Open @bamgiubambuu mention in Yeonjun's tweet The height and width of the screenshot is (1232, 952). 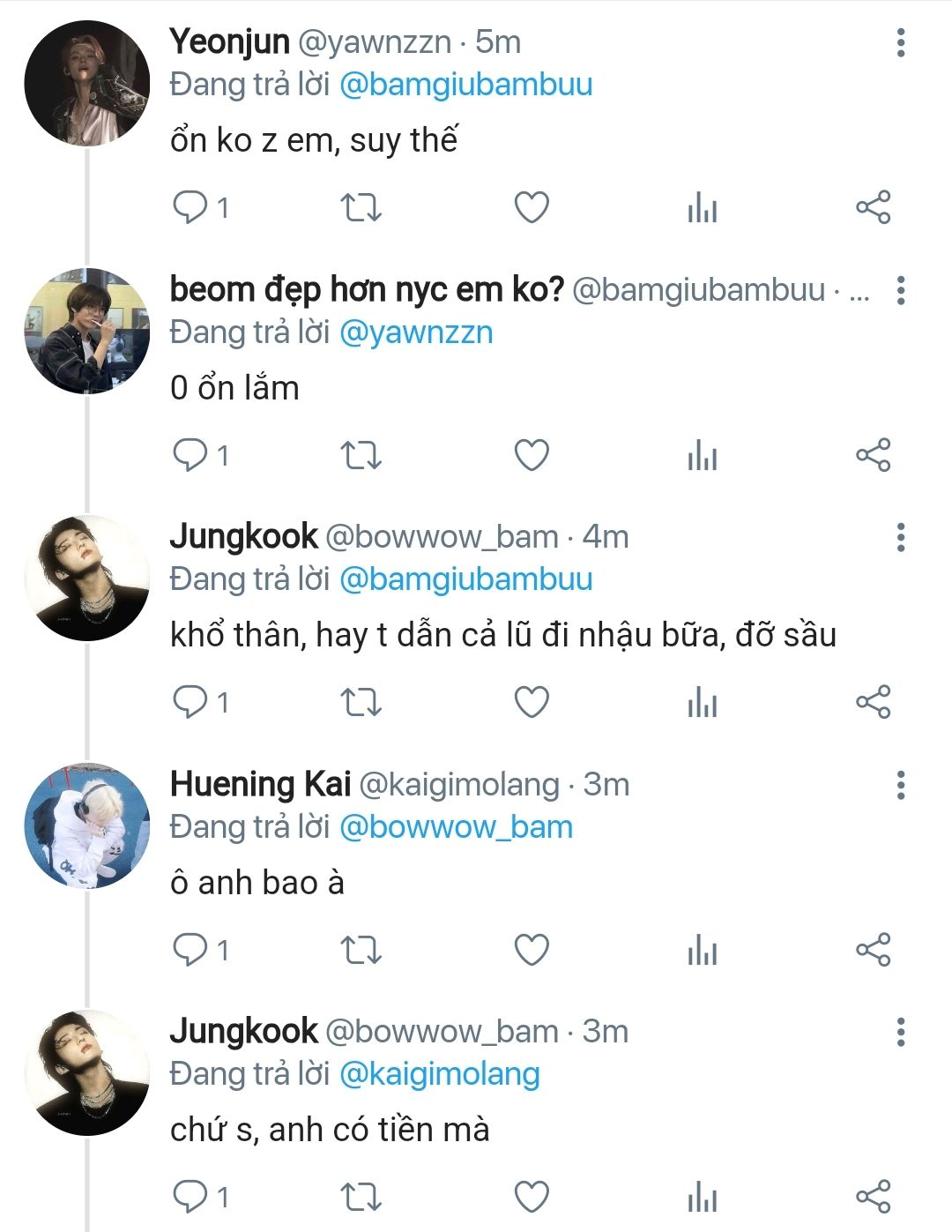click(x=465, y=86)
